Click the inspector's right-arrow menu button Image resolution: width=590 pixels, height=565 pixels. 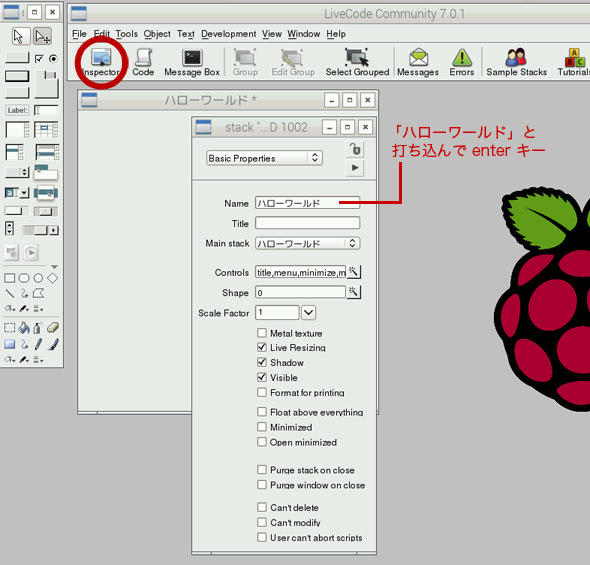tap(355, 168)
